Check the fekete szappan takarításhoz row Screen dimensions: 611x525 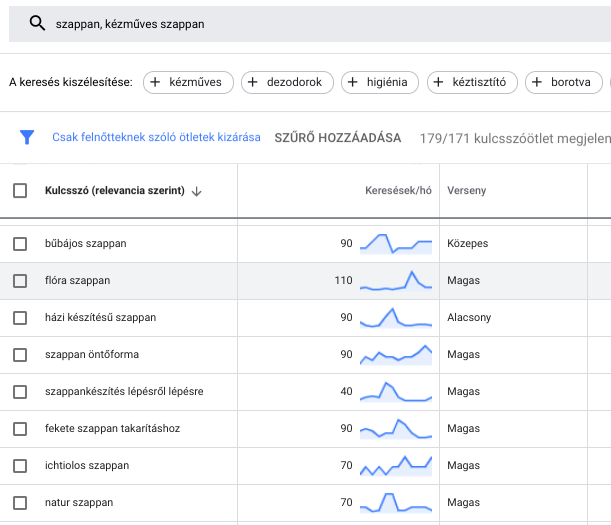(x=20, y=429)
